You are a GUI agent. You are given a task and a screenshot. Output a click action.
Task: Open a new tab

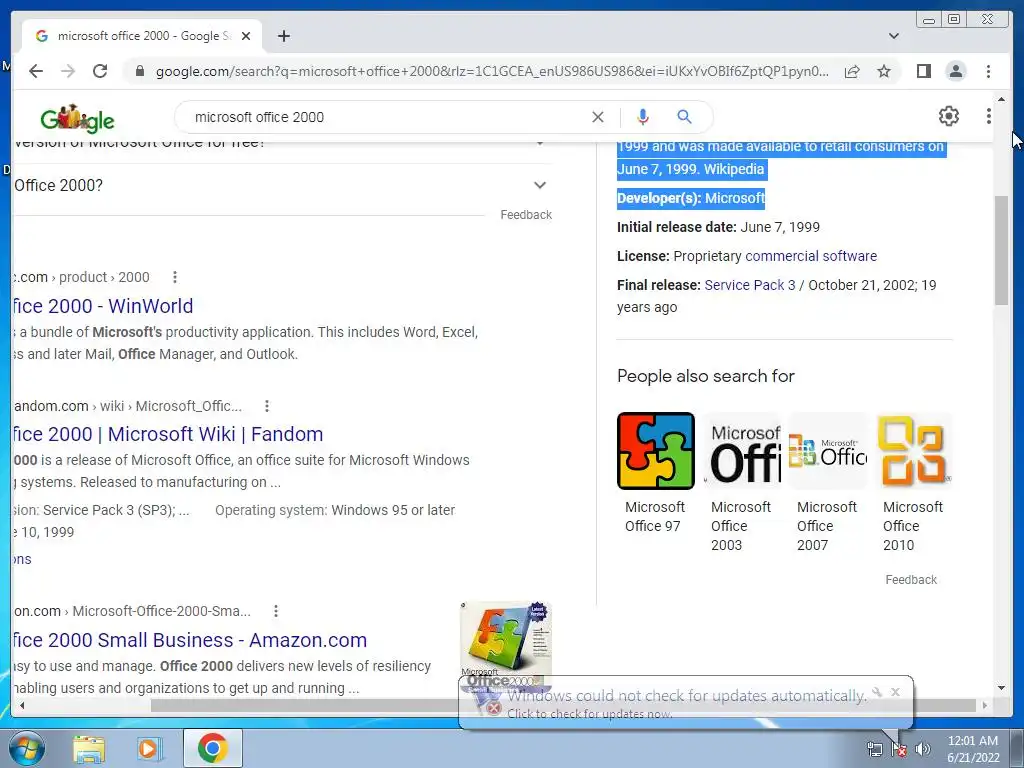pyautogui.click(x=283, y=36)
